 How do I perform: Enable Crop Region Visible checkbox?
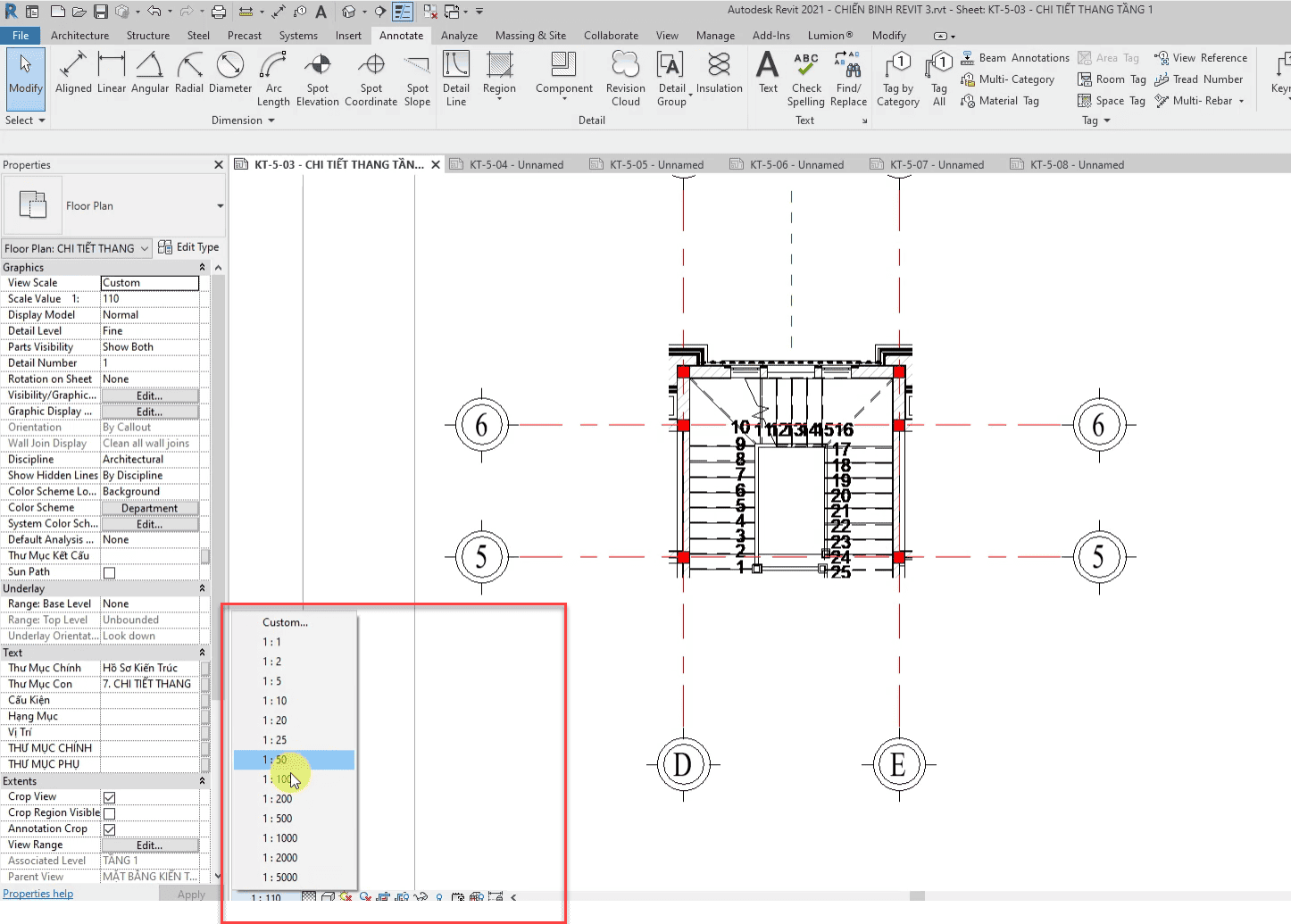point(109,813)
